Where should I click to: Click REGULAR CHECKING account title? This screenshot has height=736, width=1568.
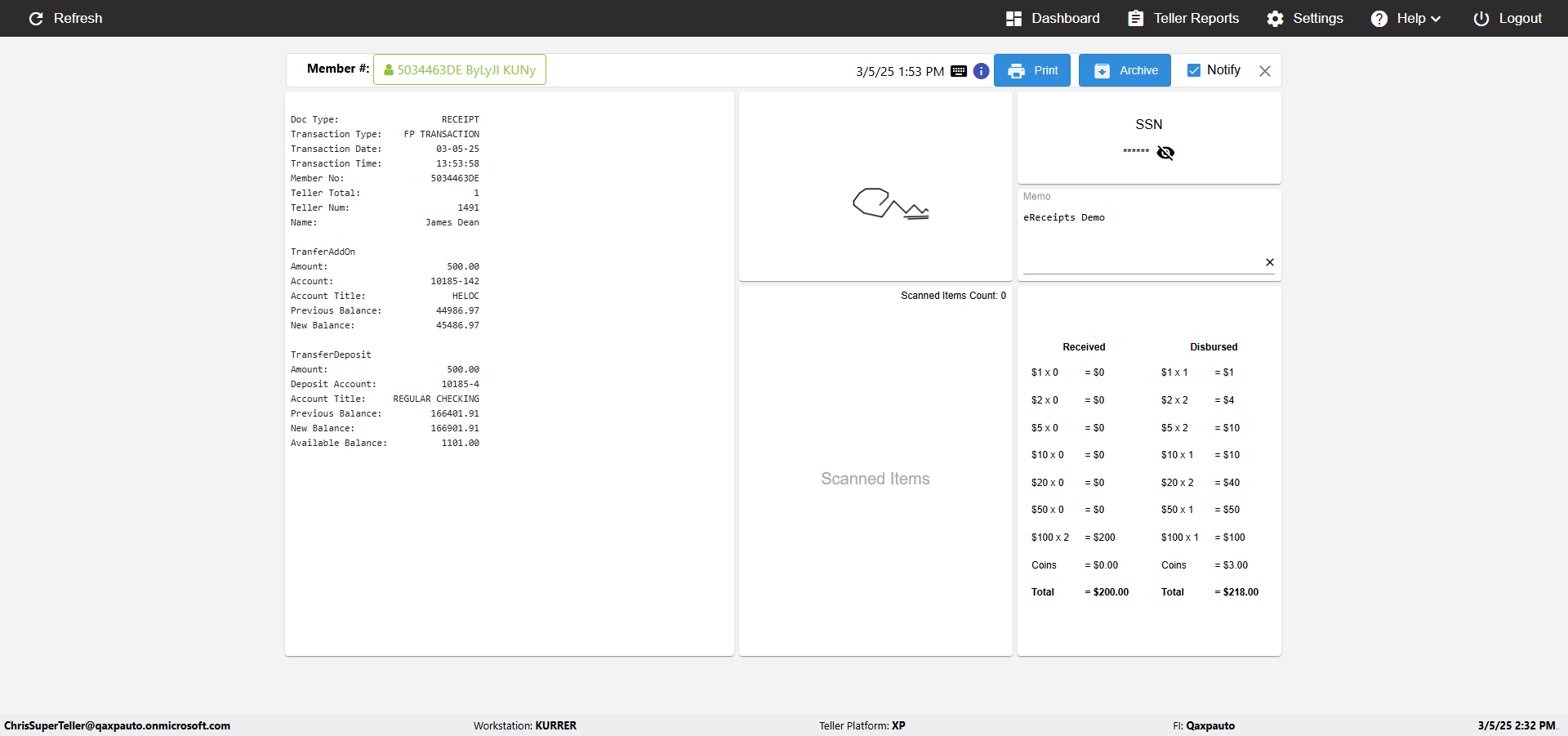[436, 399]
